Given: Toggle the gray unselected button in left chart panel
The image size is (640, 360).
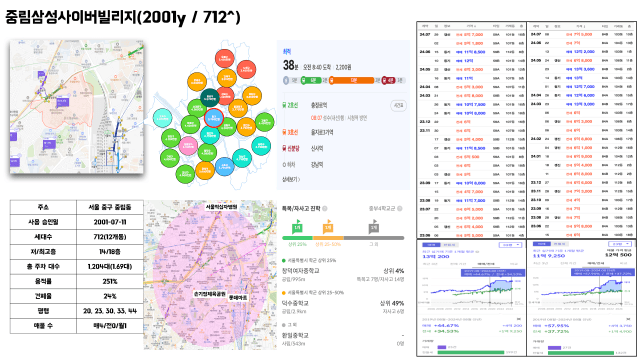Looking at the screenshot, I should pos(449,244).
